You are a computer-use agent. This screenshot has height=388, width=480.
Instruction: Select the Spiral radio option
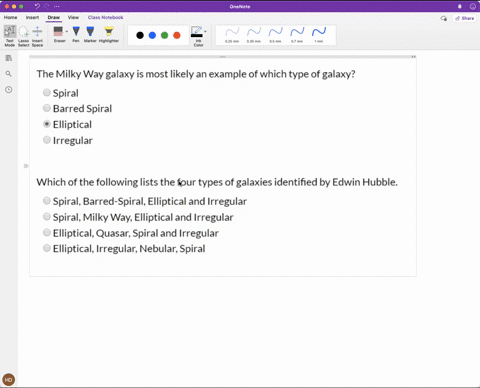point(47,92)
